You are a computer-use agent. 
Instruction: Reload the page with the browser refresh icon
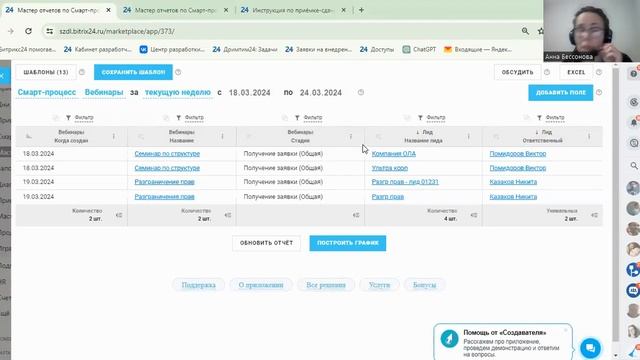coord(28,31)
